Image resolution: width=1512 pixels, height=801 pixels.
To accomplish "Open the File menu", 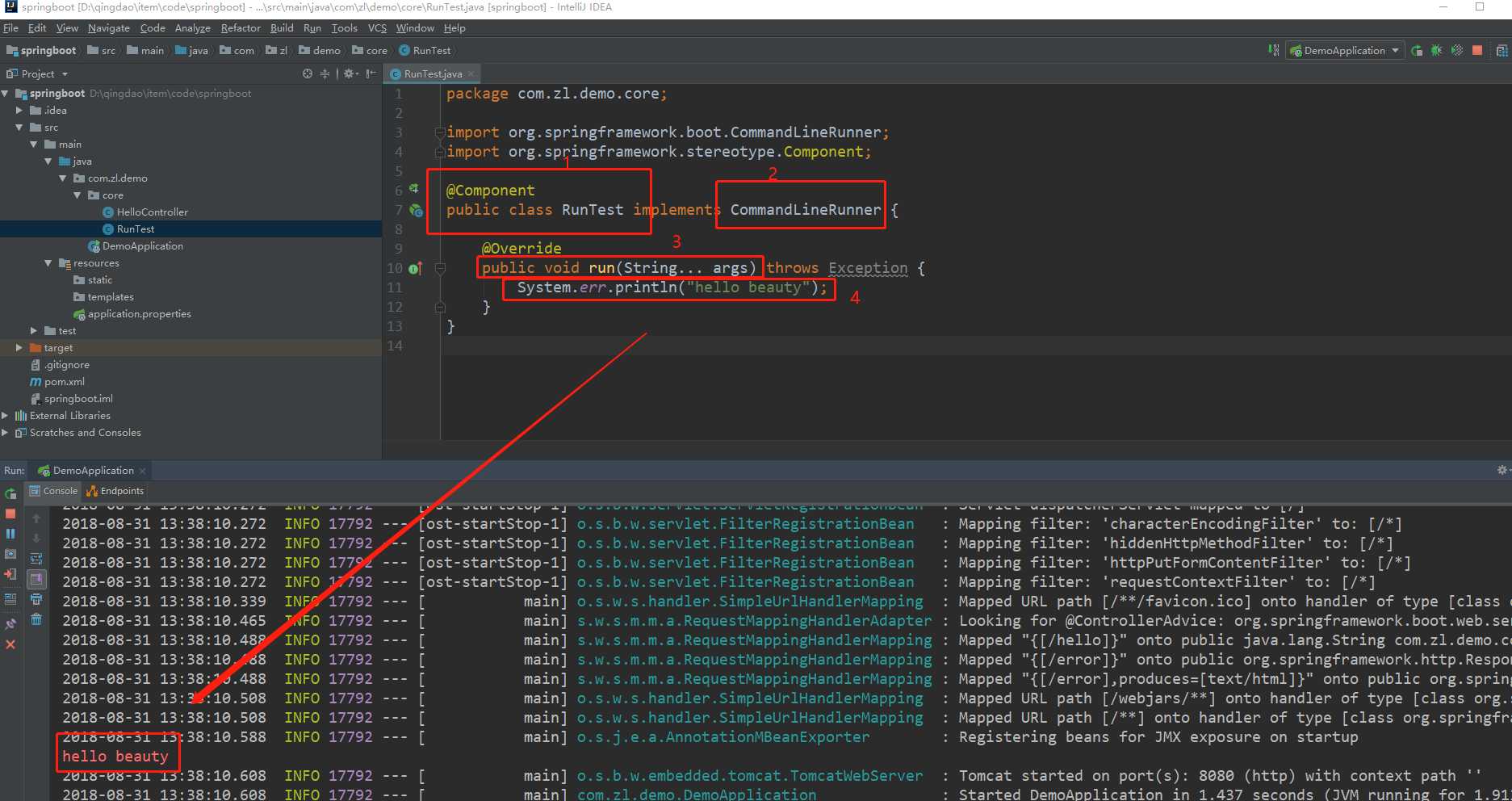I will click(10, 27).
